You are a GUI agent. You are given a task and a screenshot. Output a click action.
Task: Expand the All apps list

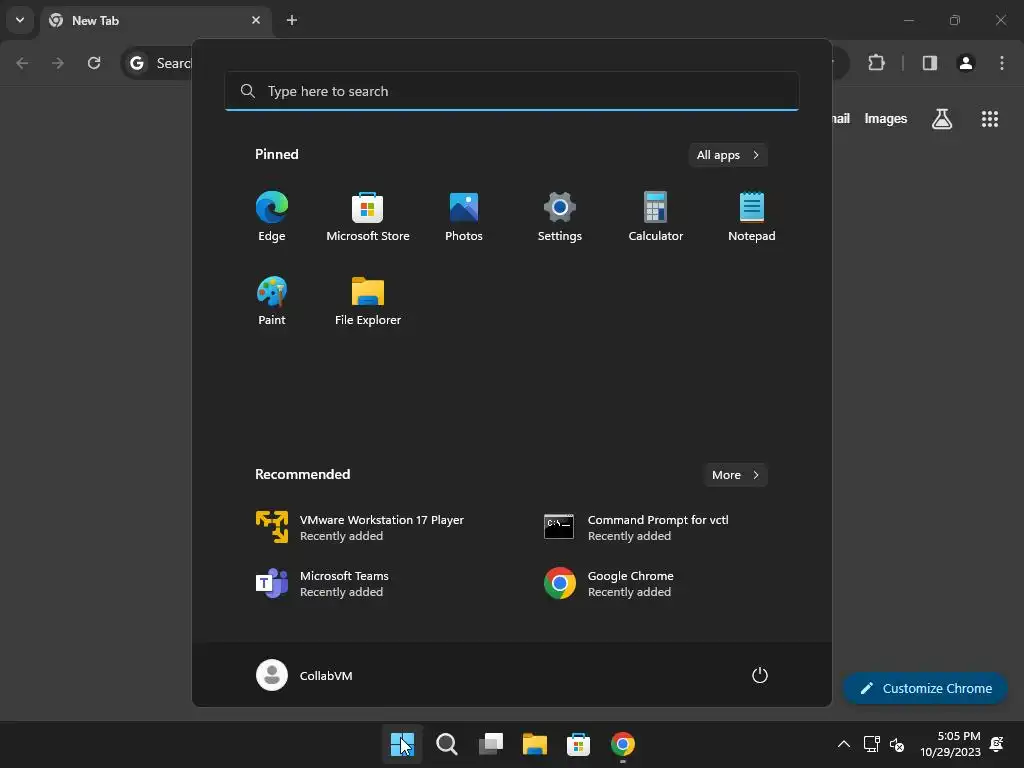pyautogui.click(x=728, y=155)
